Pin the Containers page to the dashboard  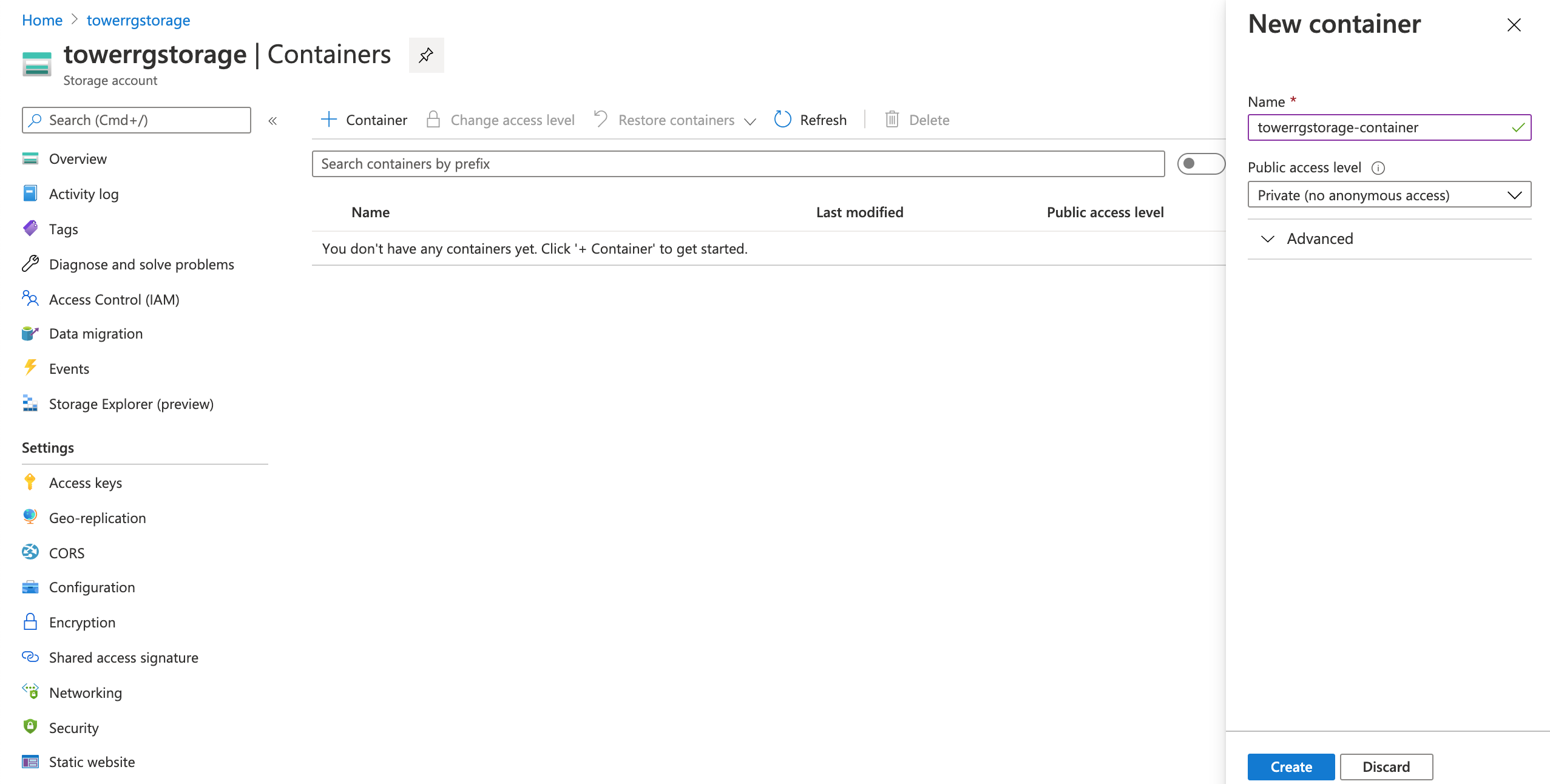pos(426,55)
